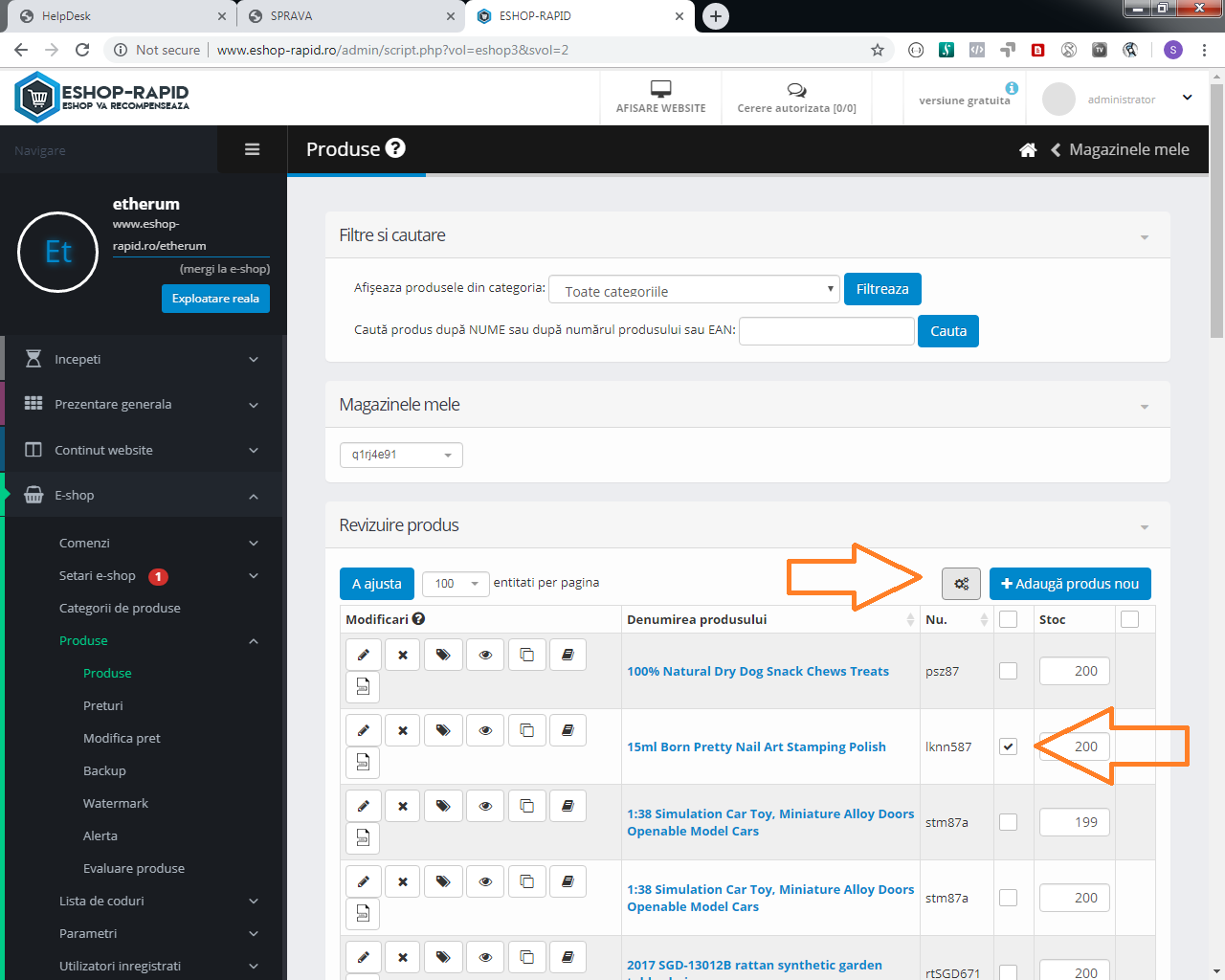Click the Exploatare reala button
1225x980 pixels.
tap(215, 299)
